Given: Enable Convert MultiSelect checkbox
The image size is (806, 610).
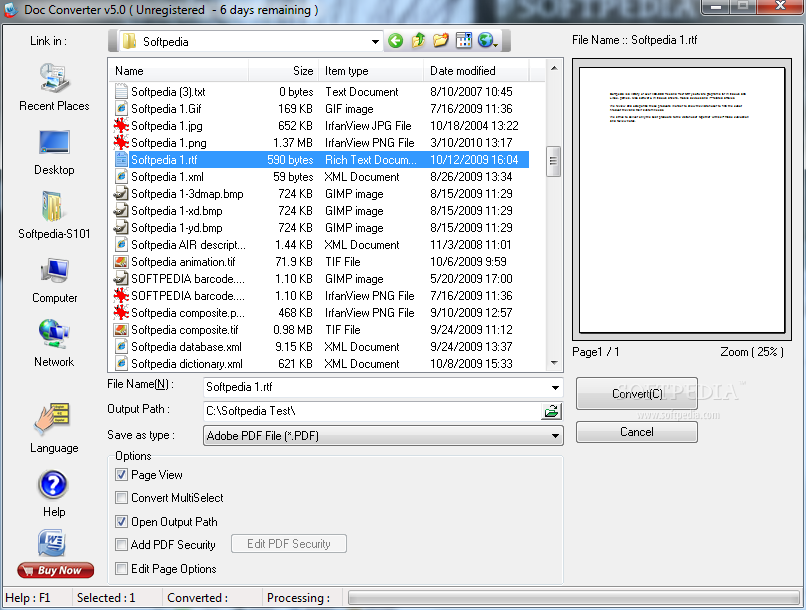Looking at the screenshot, I should [x=121, y=497].
